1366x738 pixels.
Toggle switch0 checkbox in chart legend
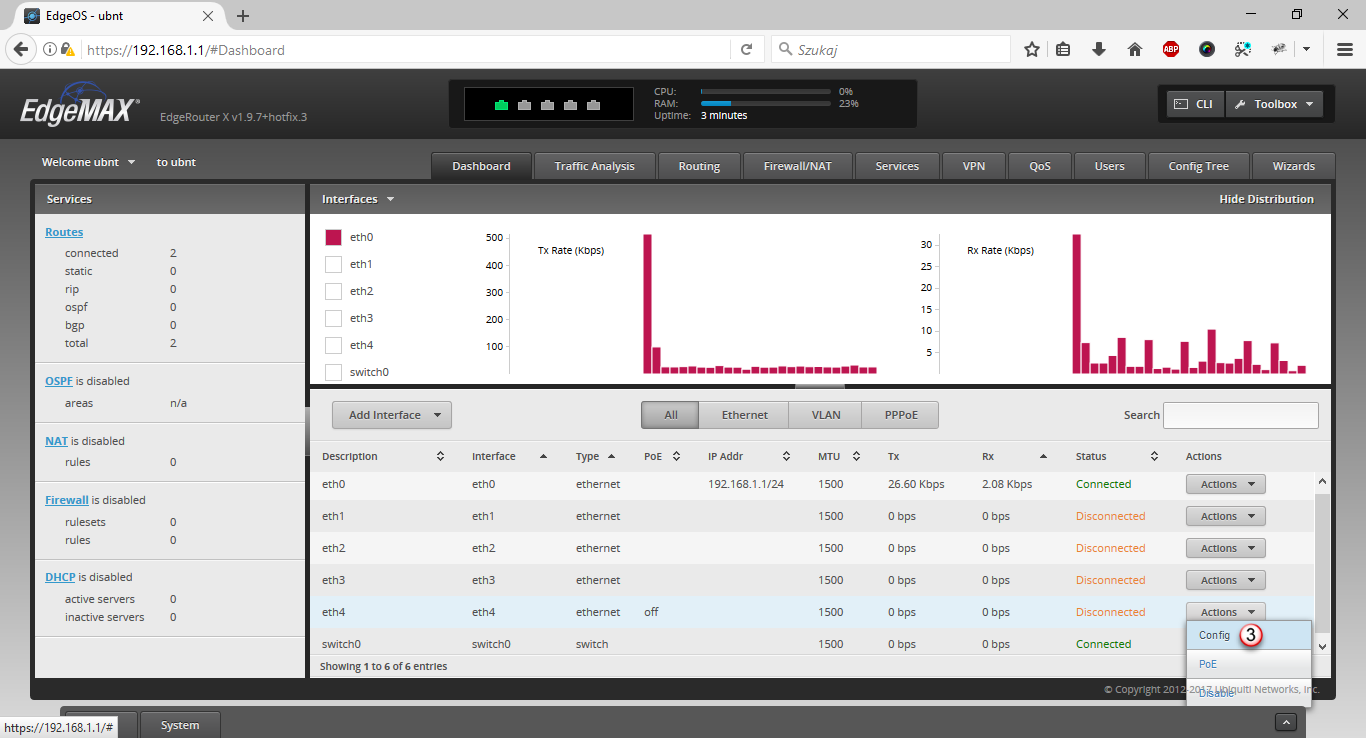(334, 372)
